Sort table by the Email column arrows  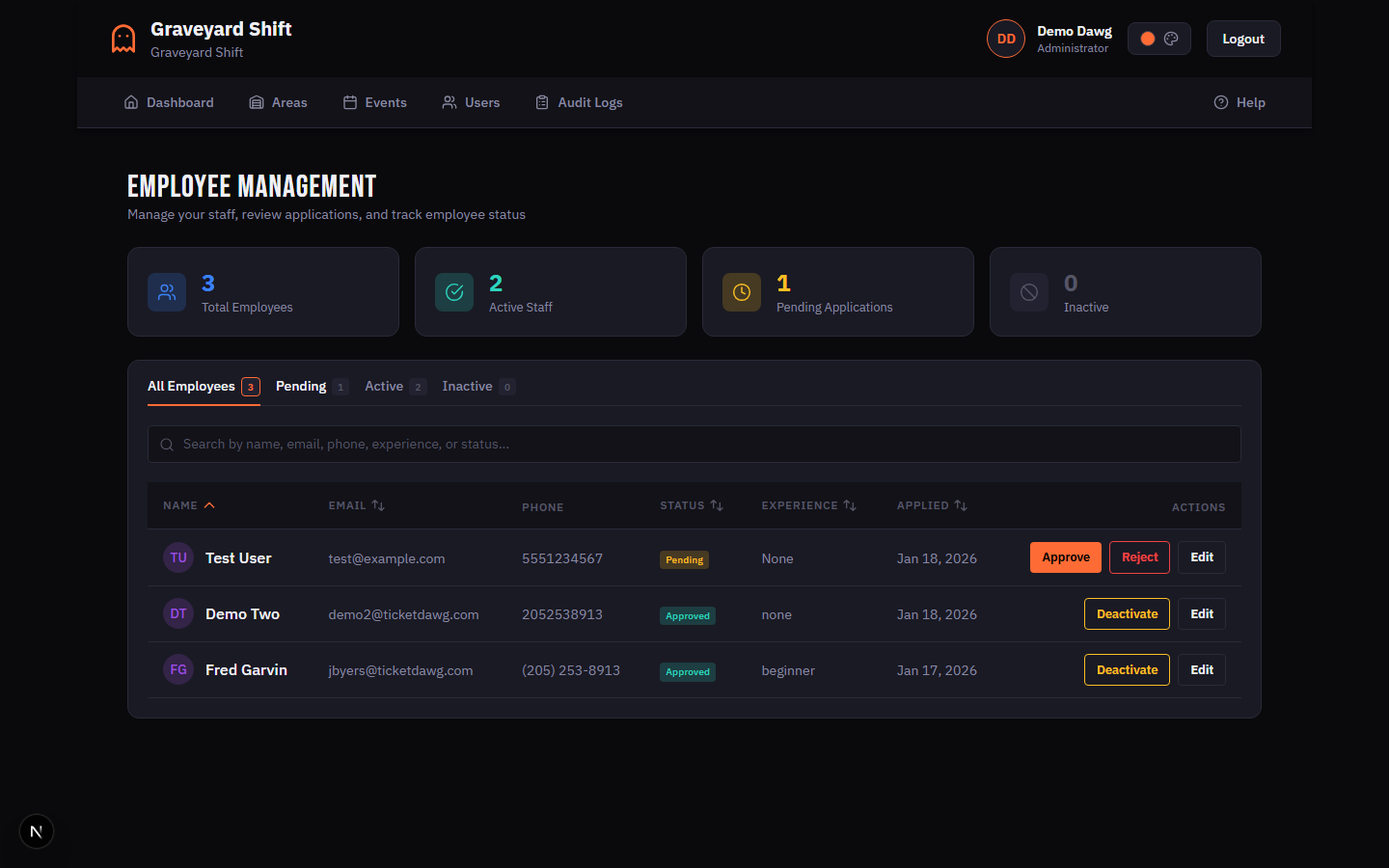click(380, 504)
